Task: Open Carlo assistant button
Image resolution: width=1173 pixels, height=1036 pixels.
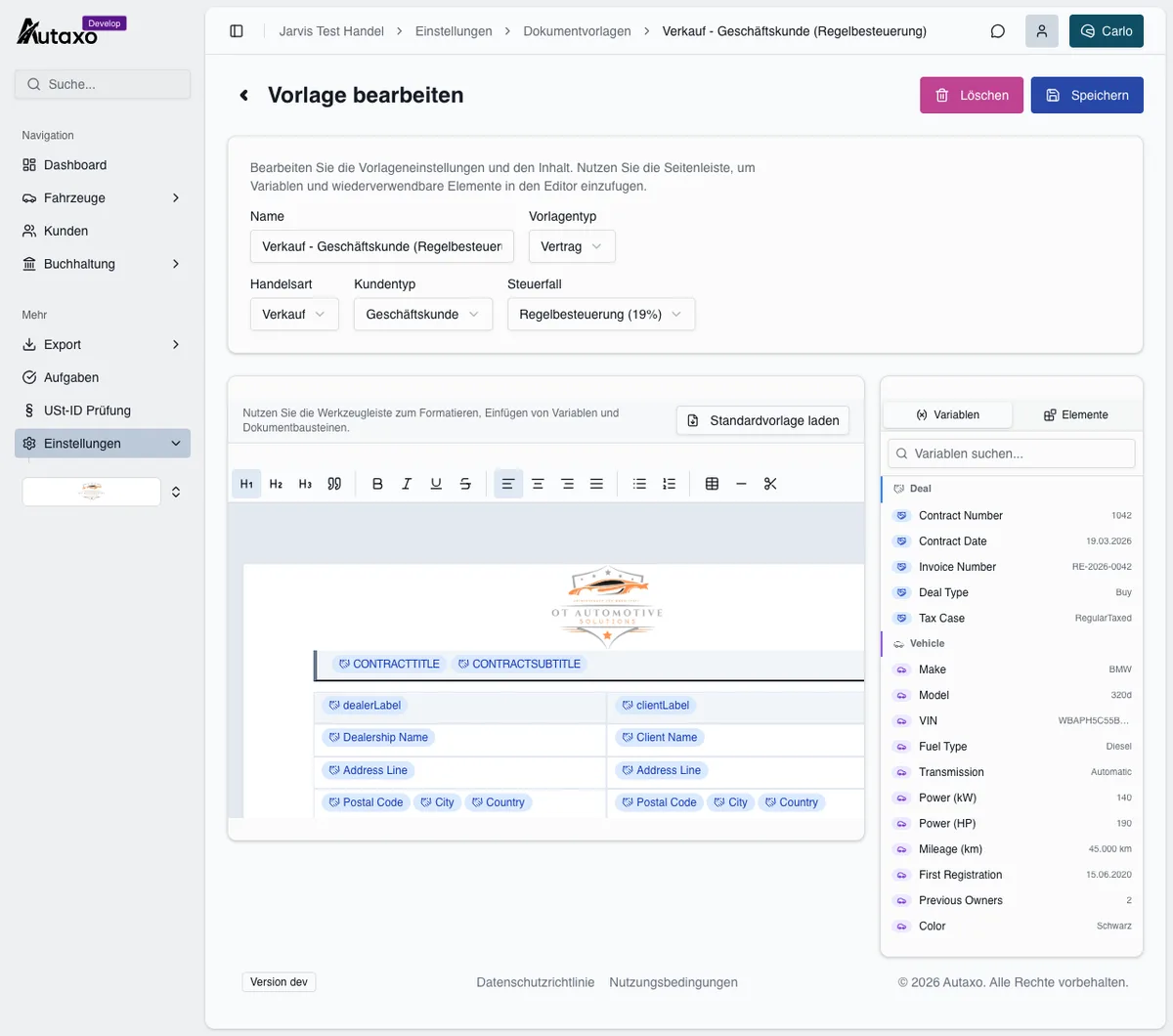Action: point(1107,31)
